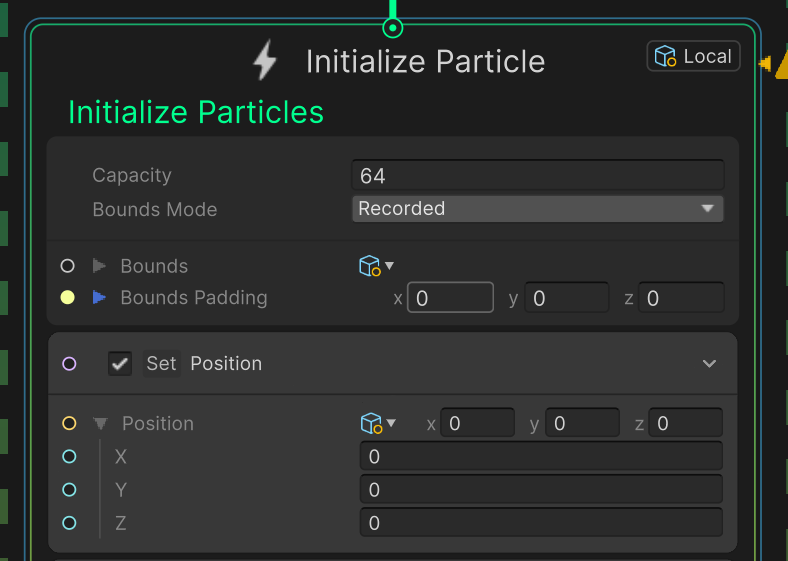788x561 pixels.
Task: Click the Bounds Padding x value field
Action: [x=450, y=298]
